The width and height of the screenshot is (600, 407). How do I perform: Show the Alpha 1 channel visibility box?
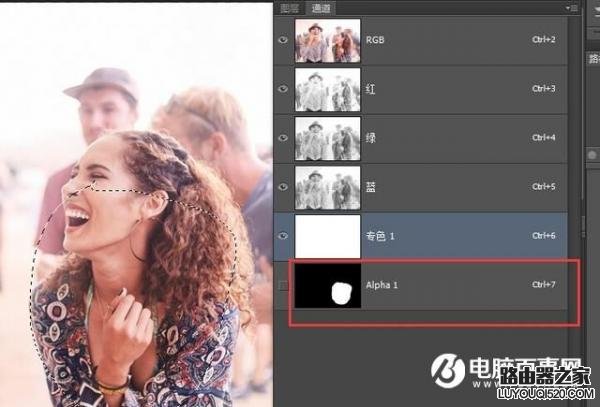pos(283,285)
